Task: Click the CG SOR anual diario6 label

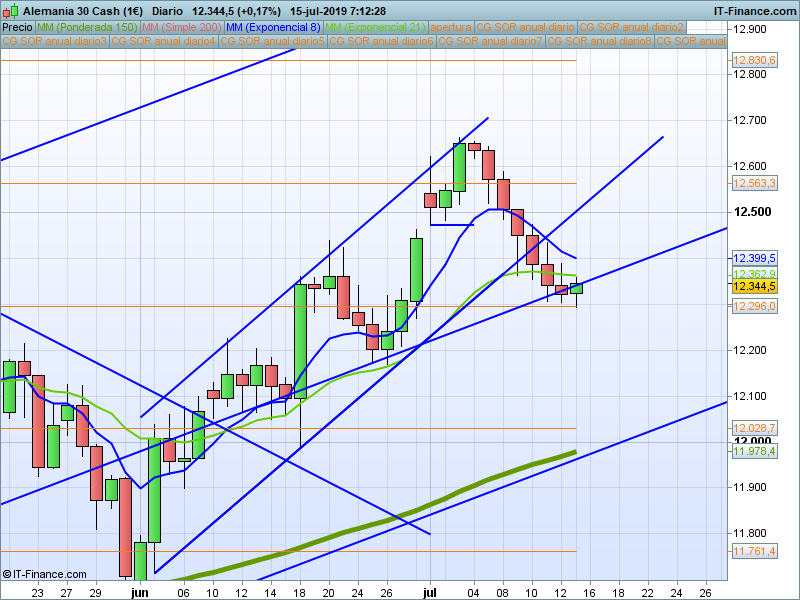Action: 382,41
